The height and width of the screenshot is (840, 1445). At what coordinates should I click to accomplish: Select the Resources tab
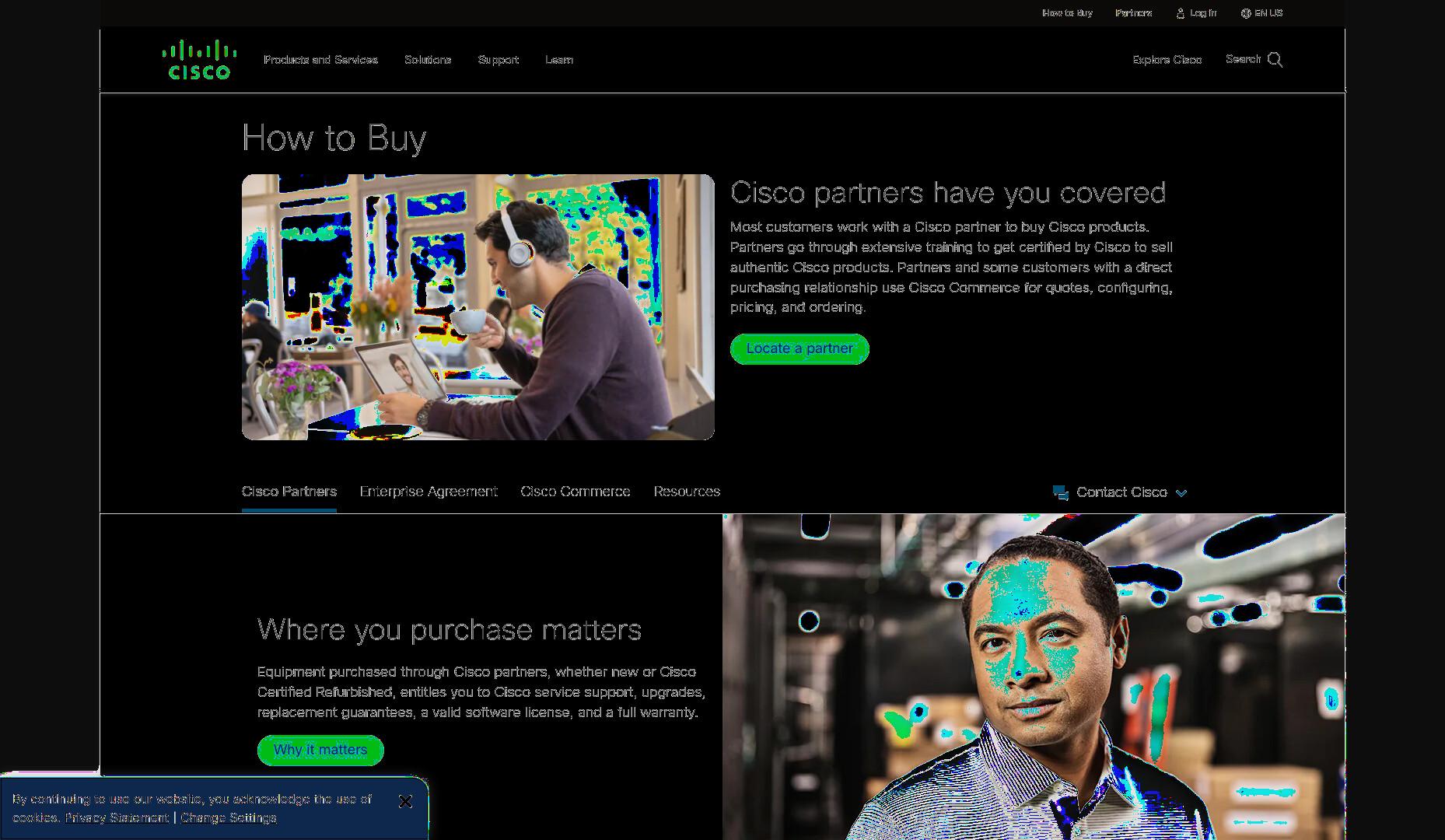coord(687,492)
